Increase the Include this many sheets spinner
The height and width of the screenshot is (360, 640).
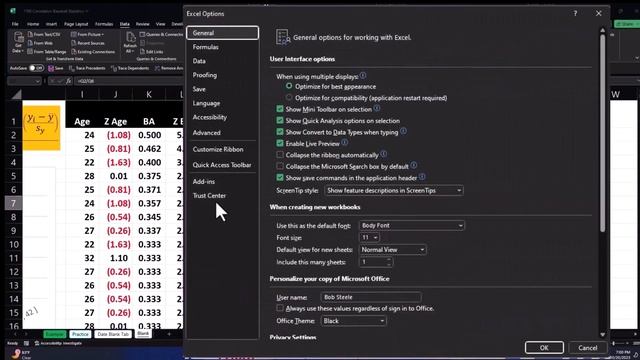(x=389, y=260)
